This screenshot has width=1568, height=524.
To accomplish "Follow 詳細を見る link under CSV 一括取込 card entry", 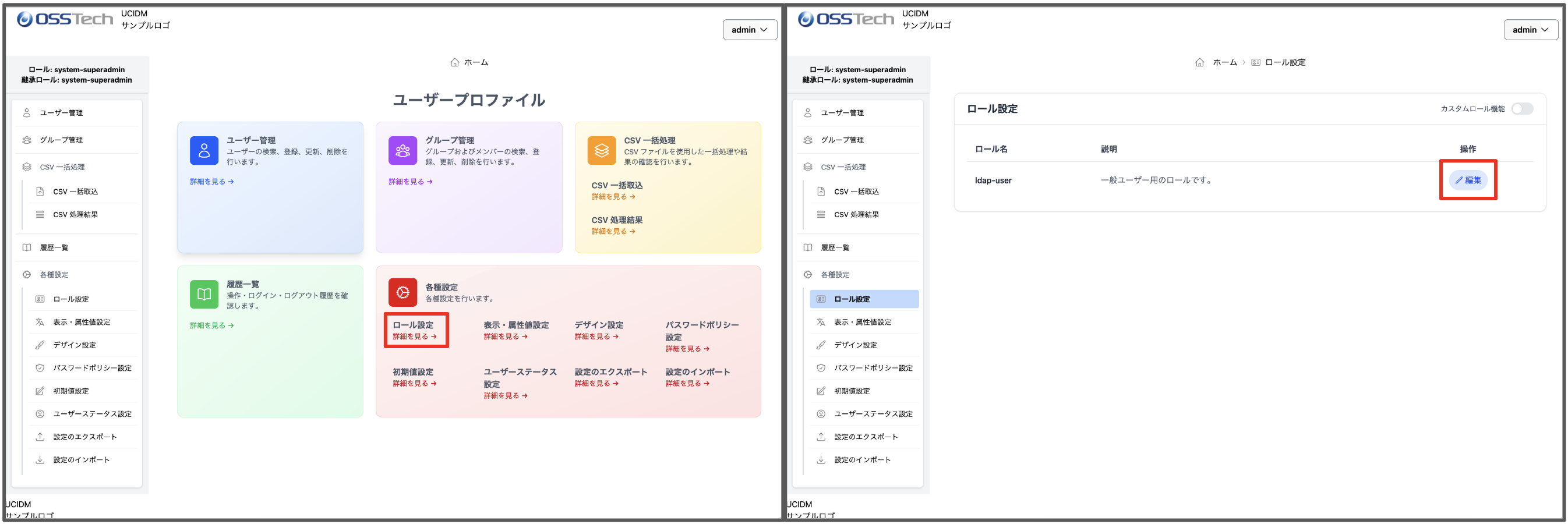I will (613, 197).
